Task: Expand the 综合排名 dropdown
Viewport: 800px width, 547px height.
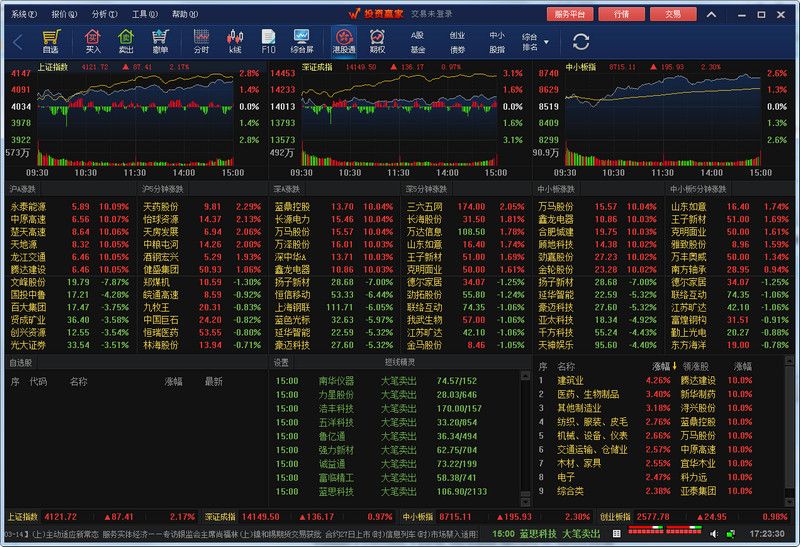Action: (547, 42)
